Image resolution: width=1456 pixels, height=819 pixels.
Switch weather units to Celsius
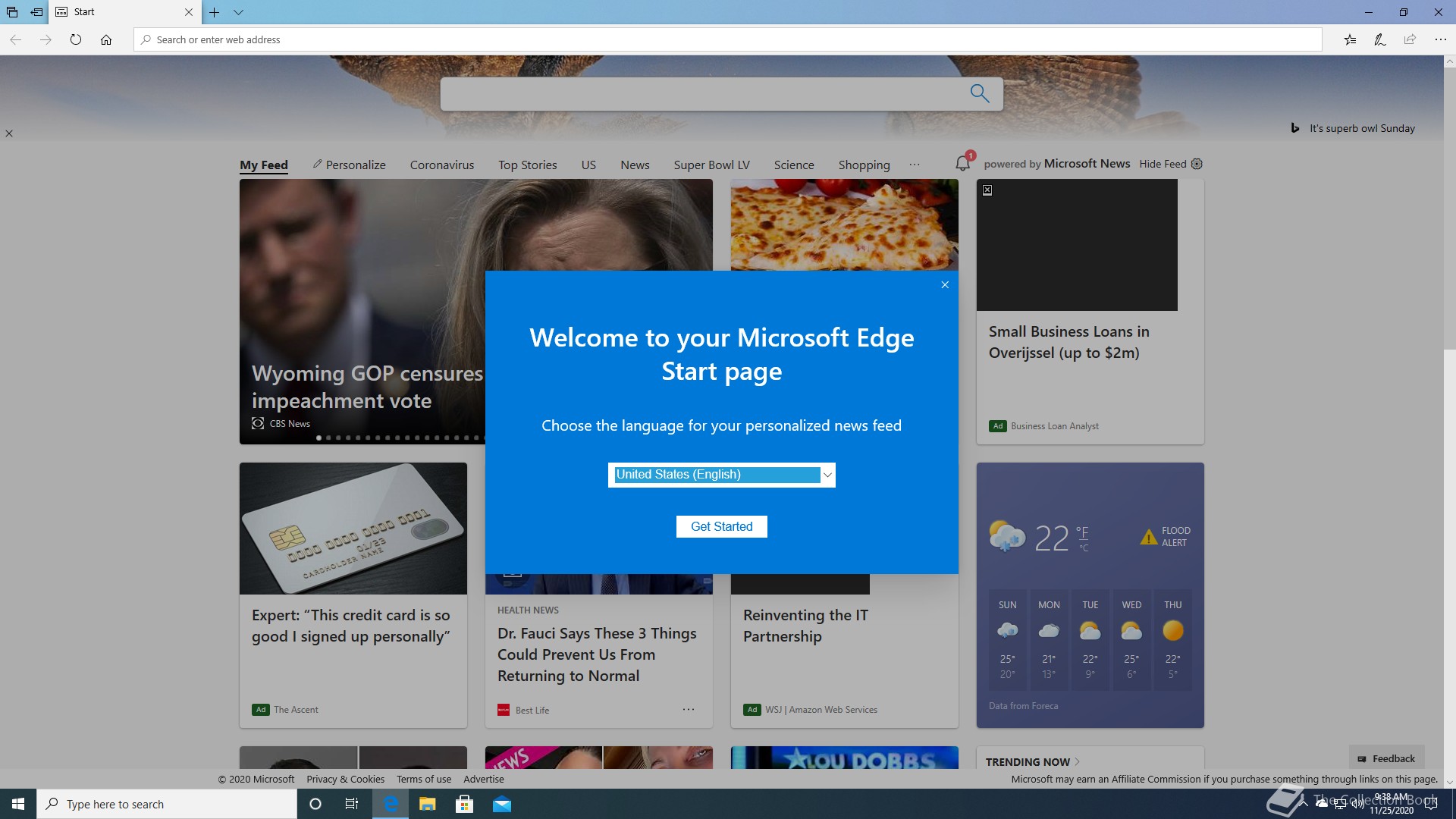(x=1084, y=548)
